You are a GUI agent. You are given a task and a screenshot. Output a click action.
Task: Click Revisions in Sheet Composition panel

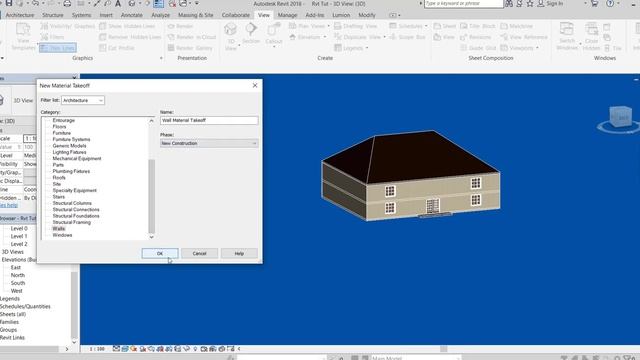[x=476, y=37]
